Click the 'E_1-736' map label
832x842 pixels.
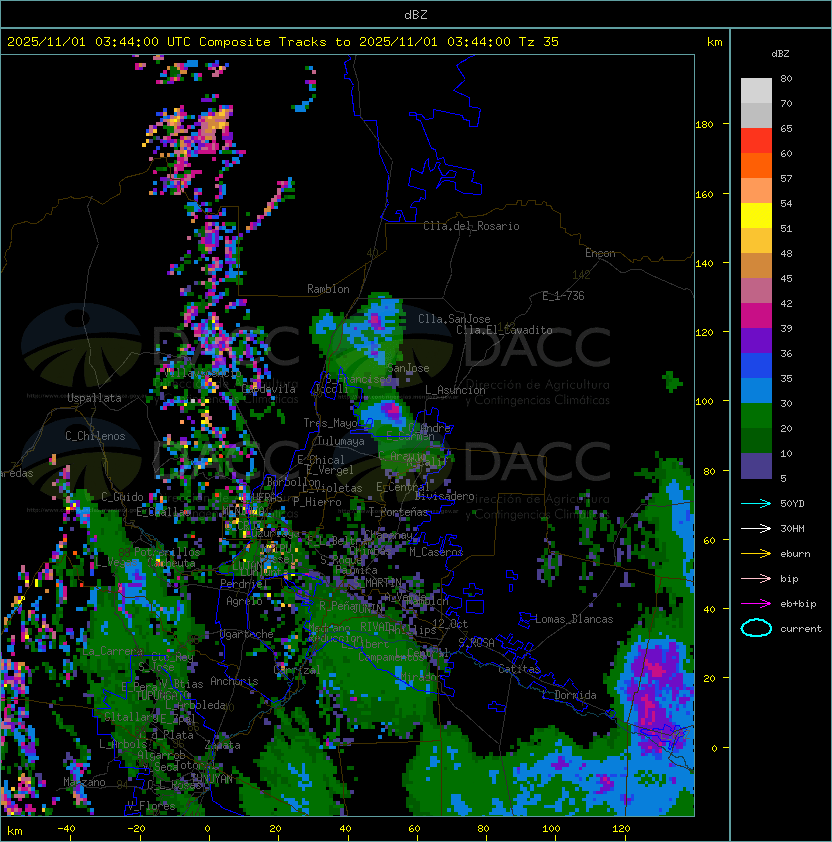point(563,296)
